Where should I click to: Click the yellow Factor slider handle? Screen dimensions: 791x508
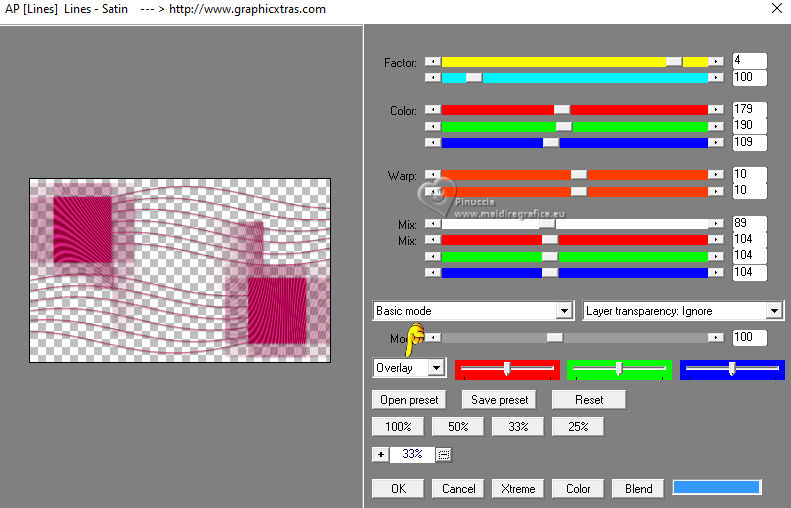click(x=674, y=62)
